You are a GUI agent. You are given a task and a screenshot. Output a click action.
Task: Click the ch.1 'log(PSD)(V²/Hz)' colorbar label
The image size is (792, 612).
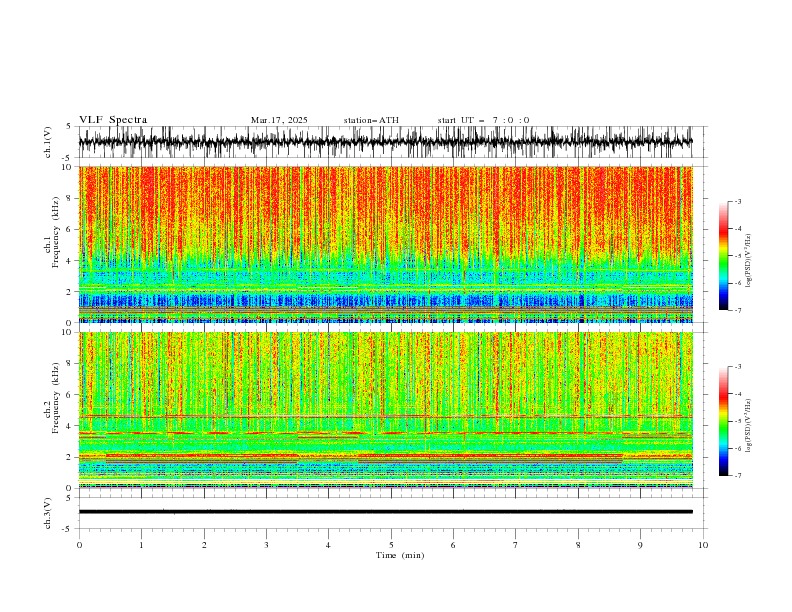point(748,261)
